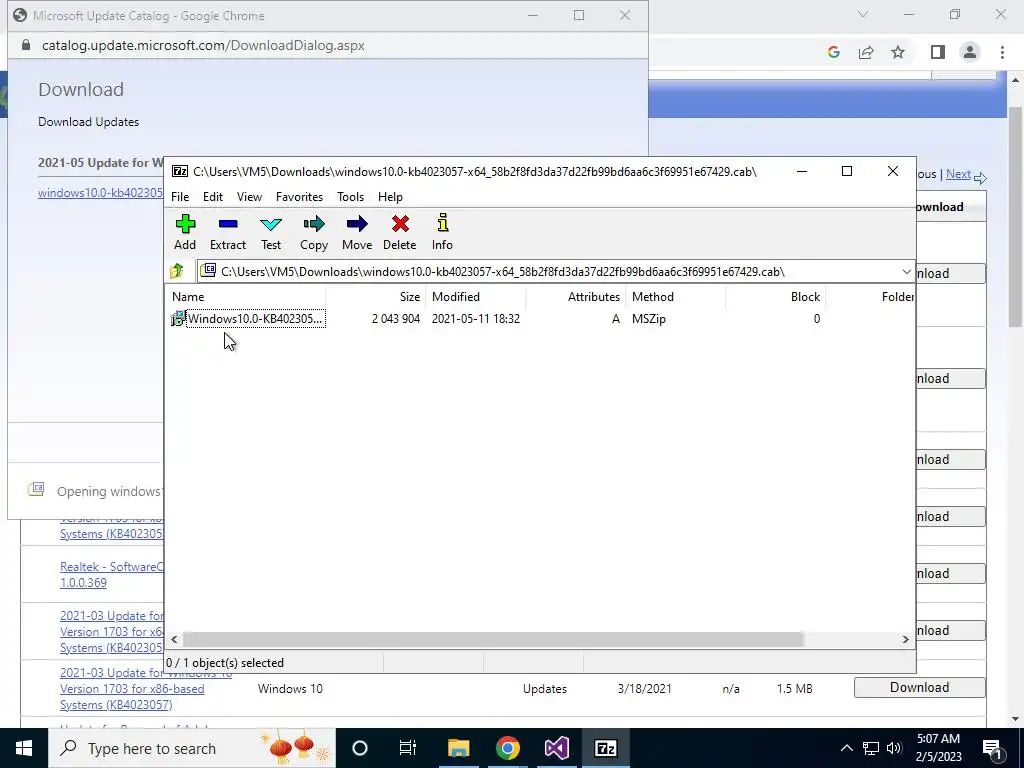Click the volume tray icon
Screen dimensions: 1024x768
coord(894,748)
